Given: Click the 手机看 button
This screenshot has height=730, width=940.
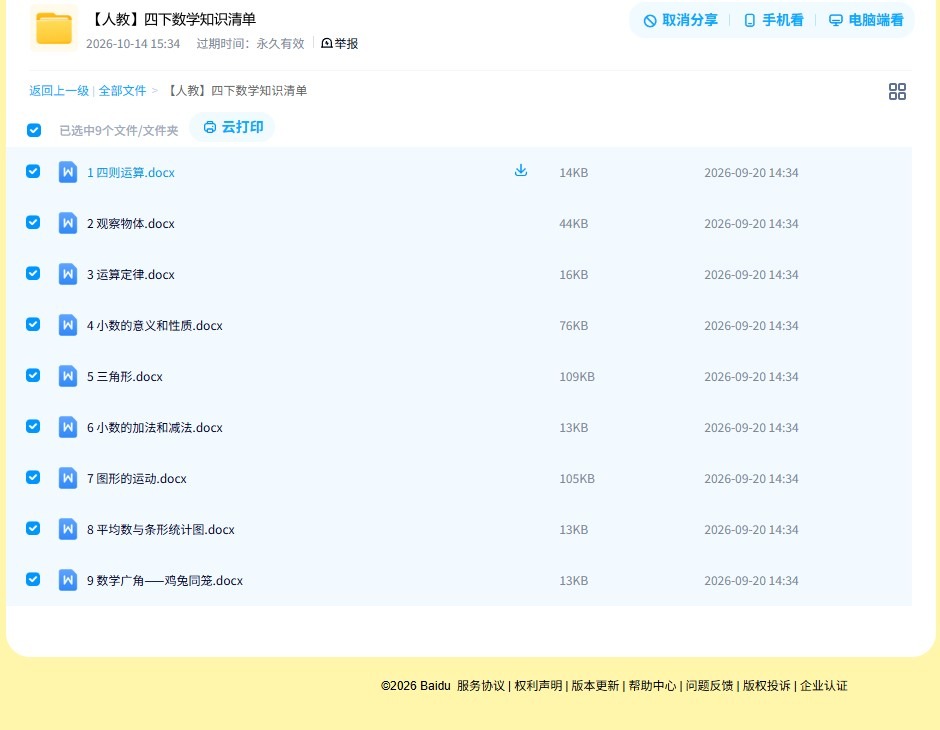Looking at the screenshot, I should pos(773,20).
